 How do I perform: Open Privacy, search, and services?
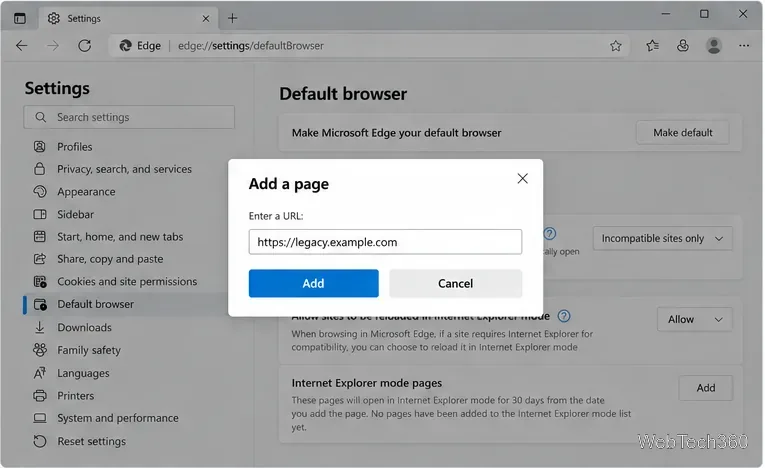125,169
